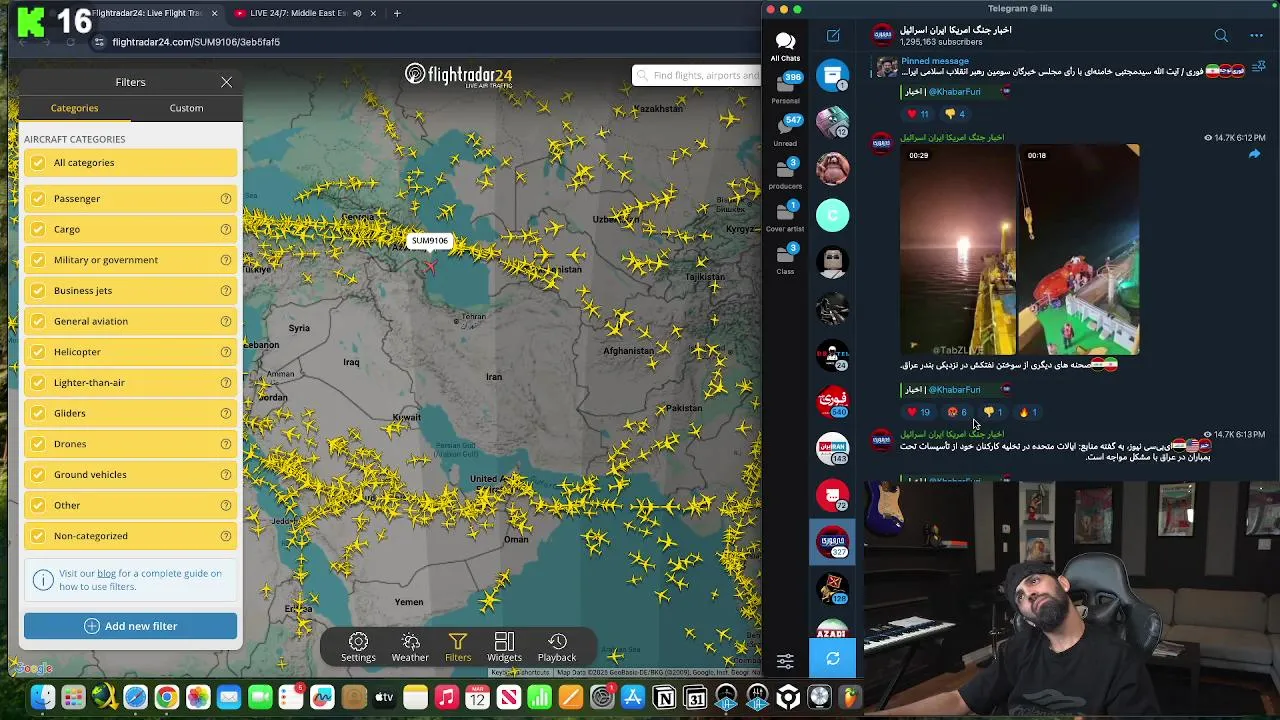Click the fire reaction showing 1
This screenshot has width=1280, height=720.
click(x=1028, y=412)
